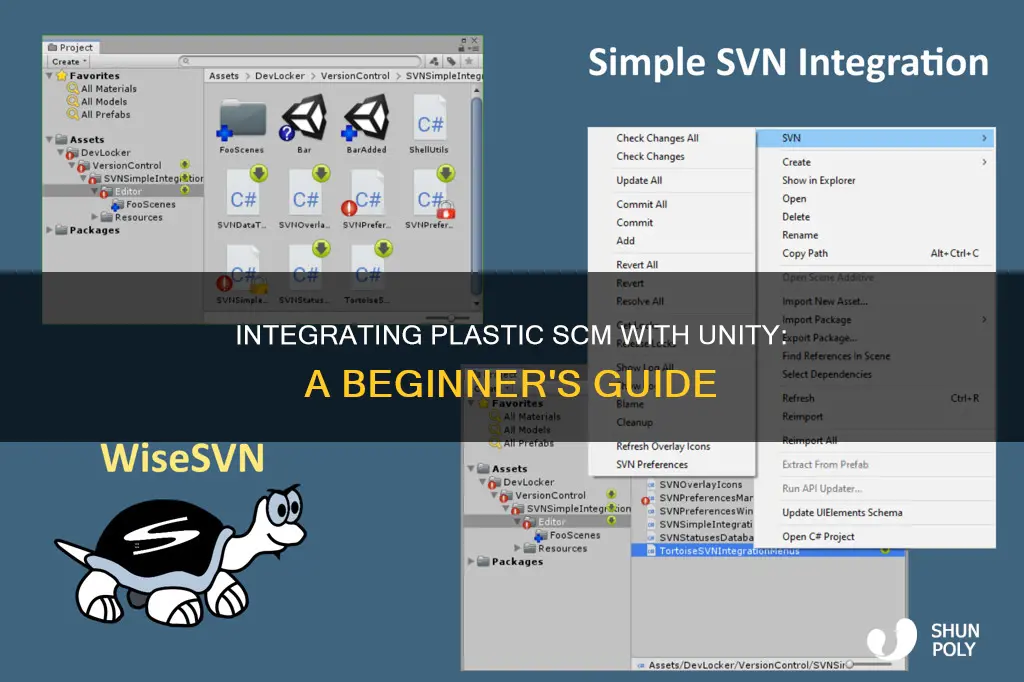Open the Create dropdown in the Project toolbar
The width and height of the screenshot is (1024, 682).
point(69,61)
